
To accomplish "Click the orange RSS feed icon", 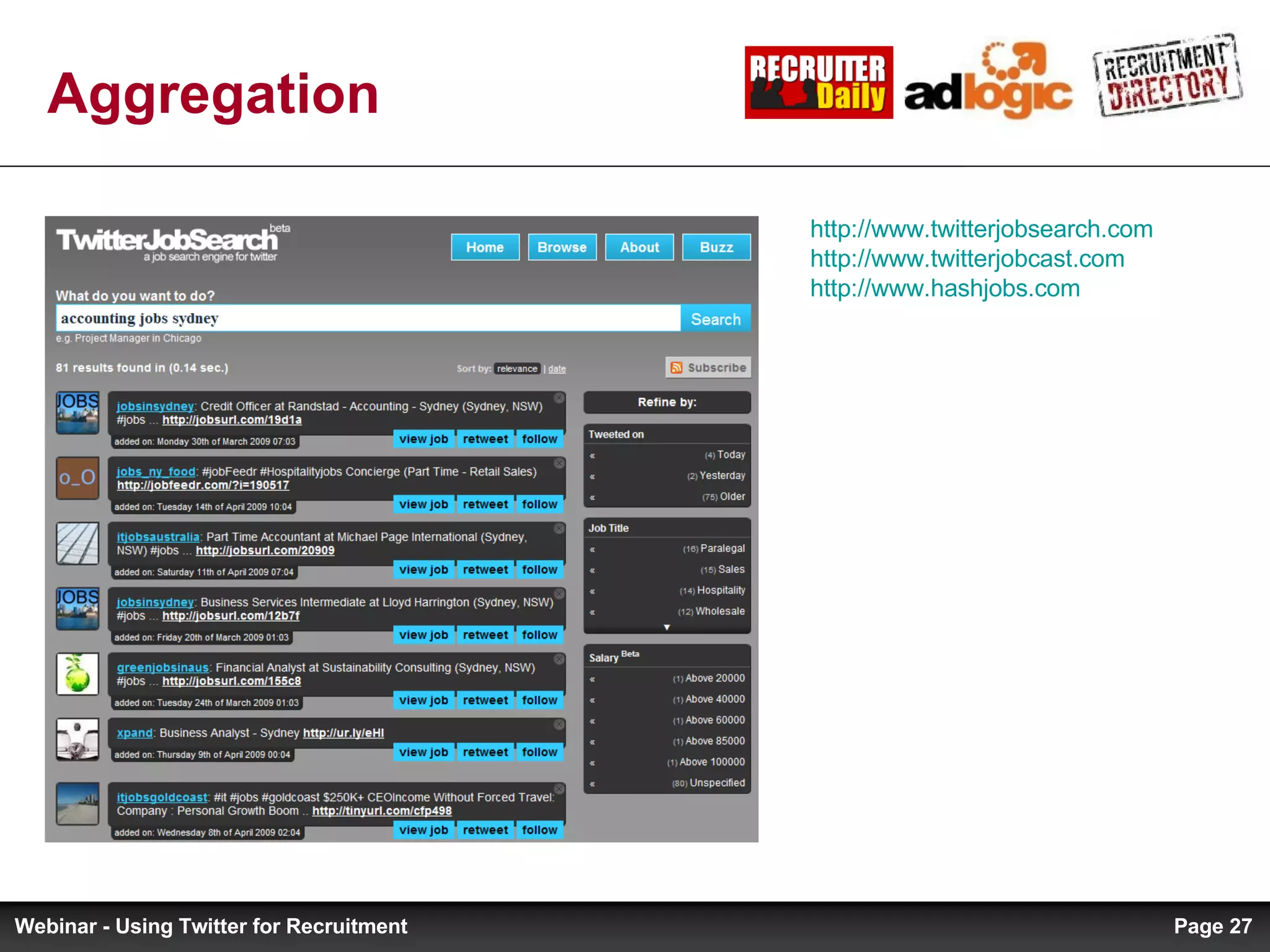I will (x=677, y=368).
